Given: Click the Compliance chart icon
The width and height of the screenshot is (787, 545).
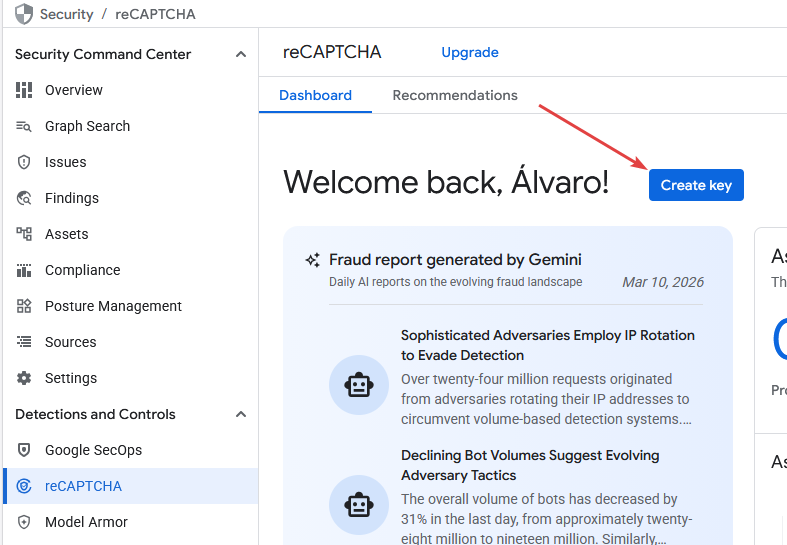Looking at the screenshot, I should click(x=25, y=270).
